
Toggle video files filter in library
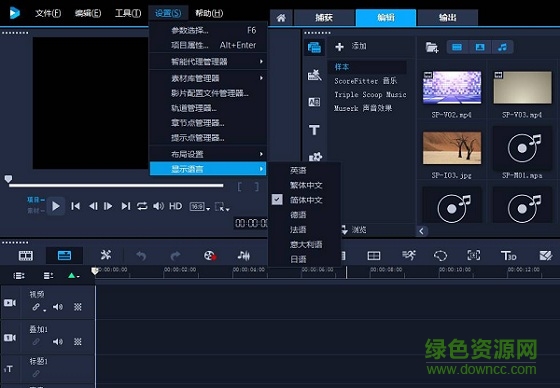pyautogui.click(x=457, y=47)
